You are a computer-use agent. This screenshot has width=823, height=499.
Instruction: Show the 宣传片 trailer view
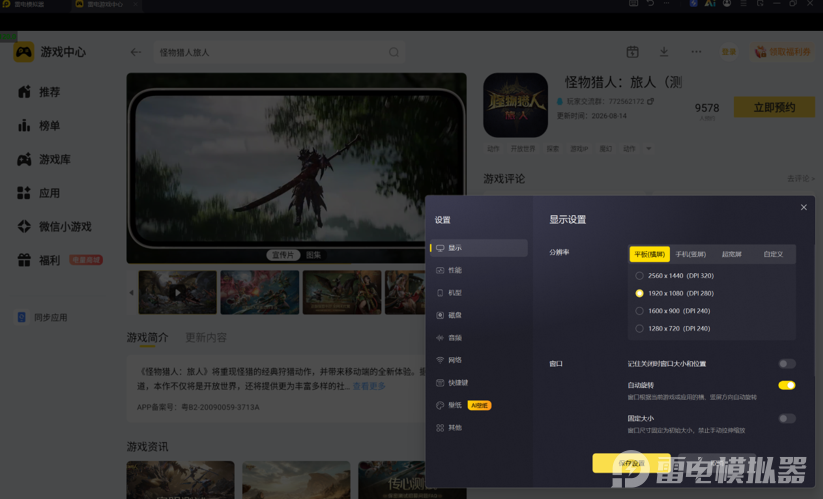pyautogui.click(x=283, y=255)
